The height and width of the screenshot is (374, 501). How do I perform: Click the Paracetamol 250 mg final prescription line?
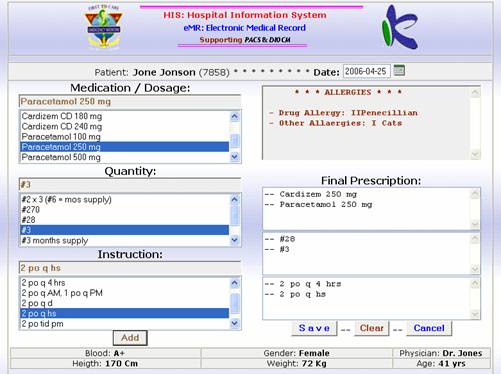[x=318, y=204]
